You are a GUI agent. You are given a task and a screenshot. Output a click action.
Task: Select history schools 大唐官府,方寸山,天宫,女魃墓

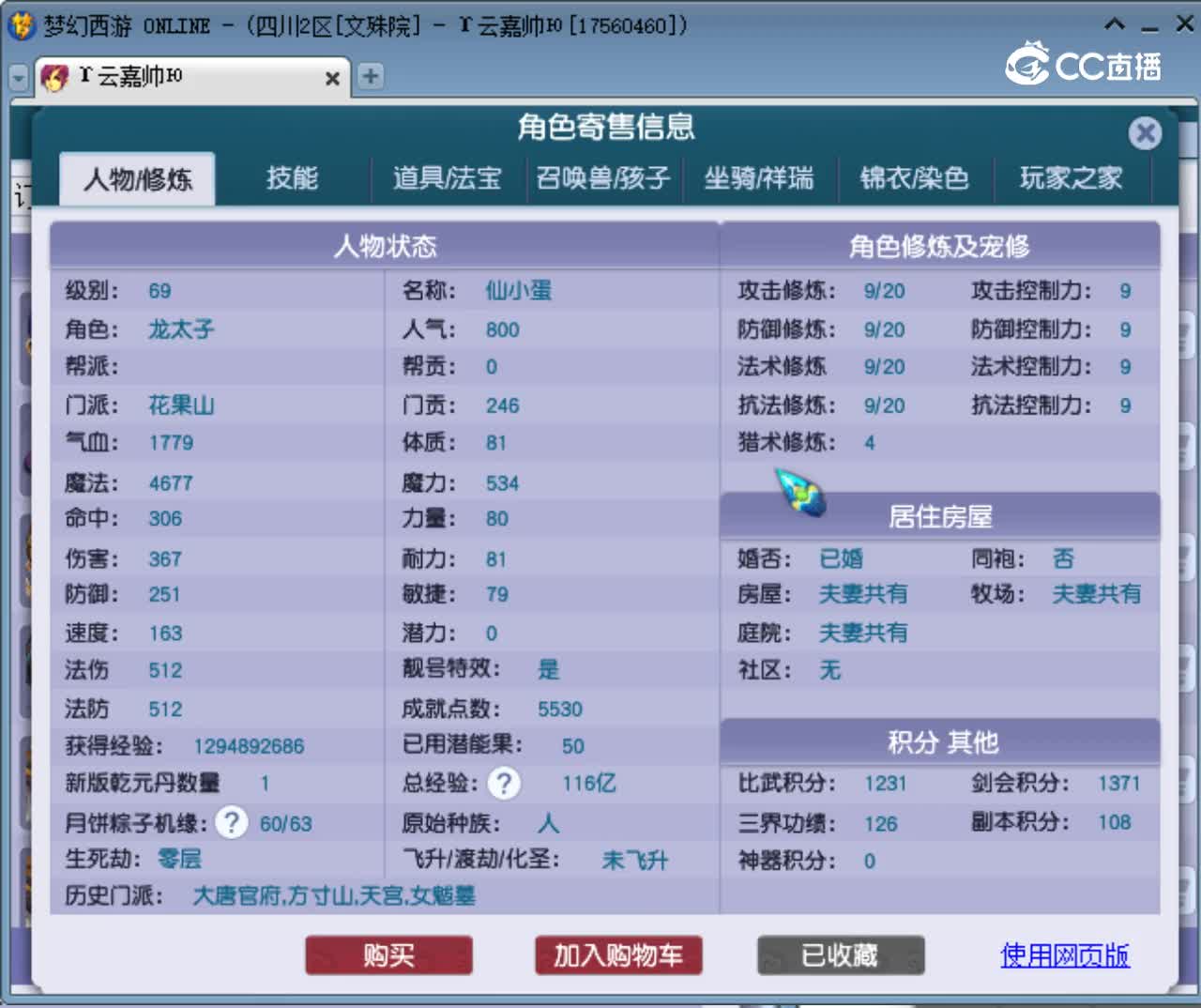point(334,895)
